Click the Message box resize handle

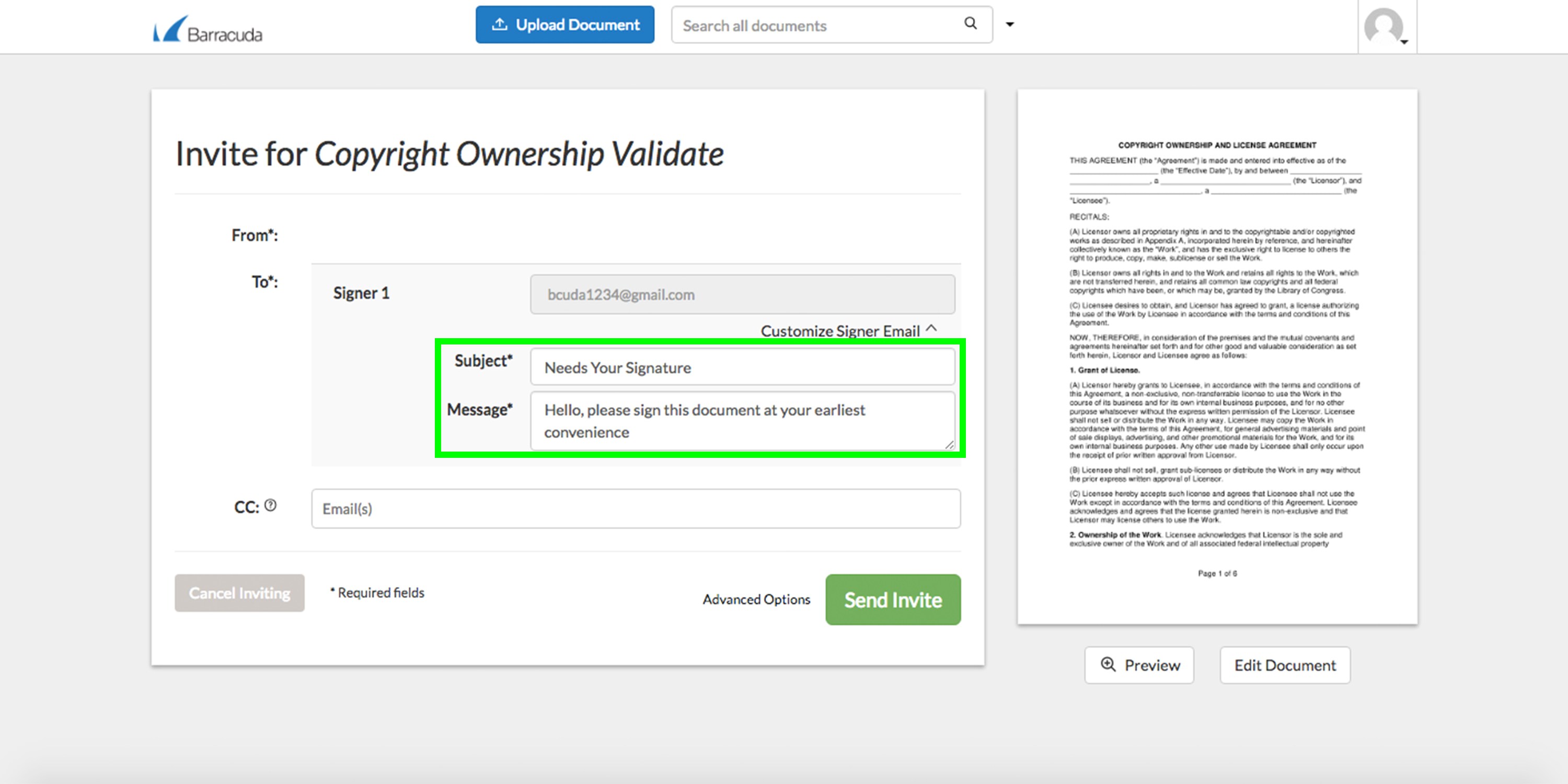click(x=949, y=445)
